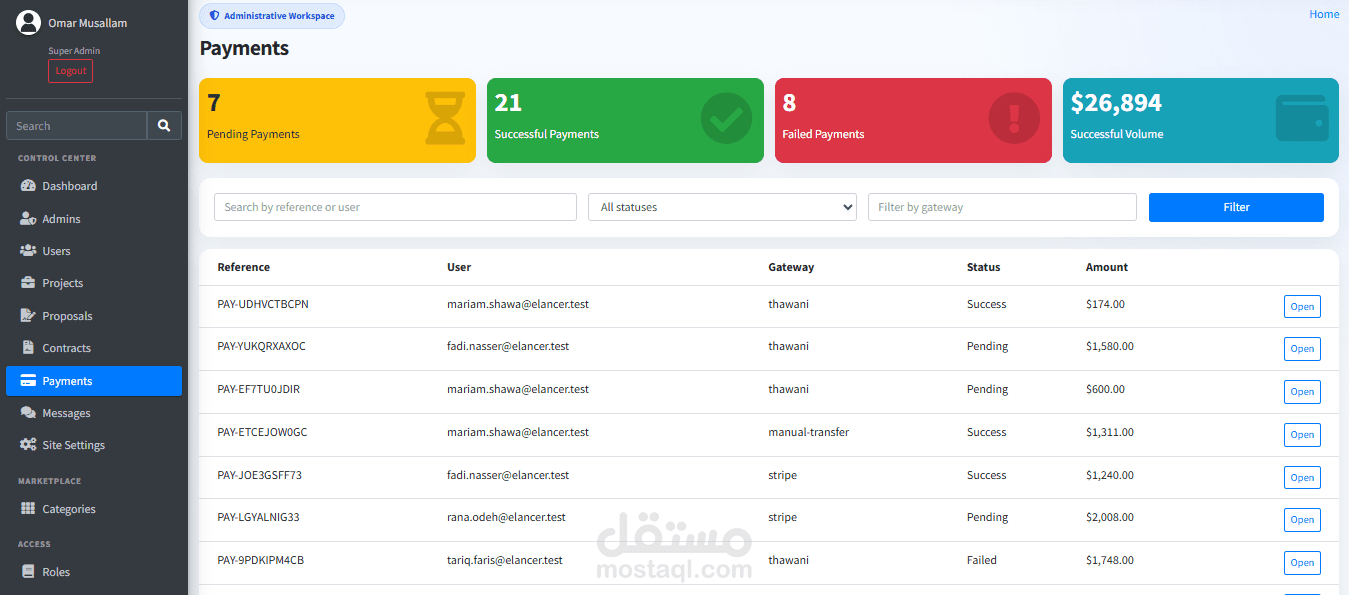Select Contracts in the sidebar
The image size is (1349, 595).
[x=94, y=348]
